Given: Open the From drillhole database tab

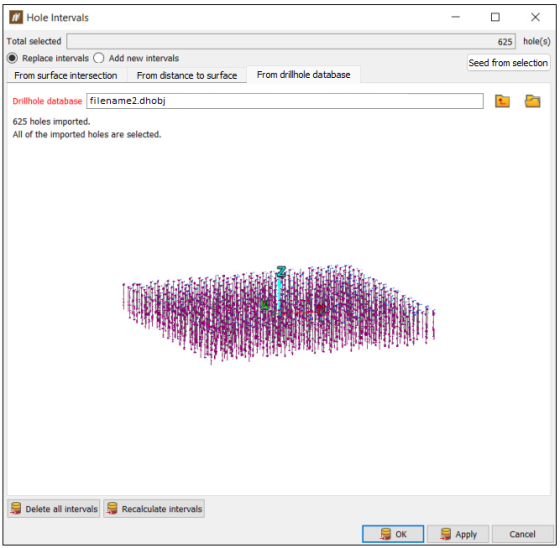Looking at the screenshot, I should [x=304, y=75].
